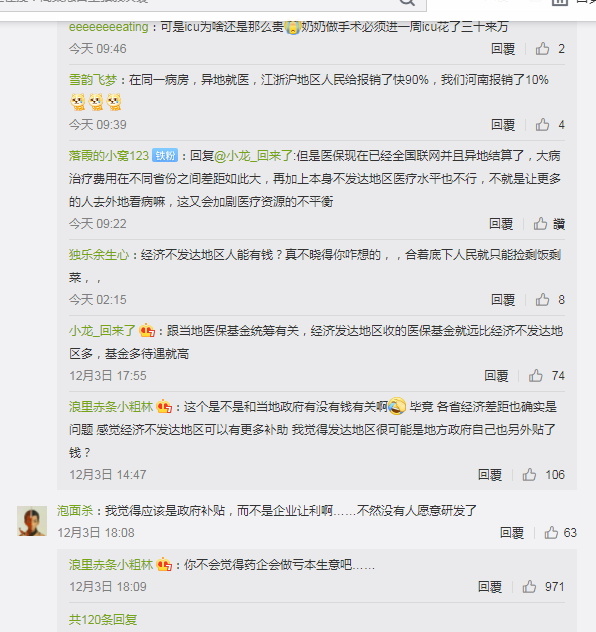This screenshot has height=632, width=596.
Task: Expand all 共120条回复 replies
Action: pyautogui.click(x=103, y=620)
